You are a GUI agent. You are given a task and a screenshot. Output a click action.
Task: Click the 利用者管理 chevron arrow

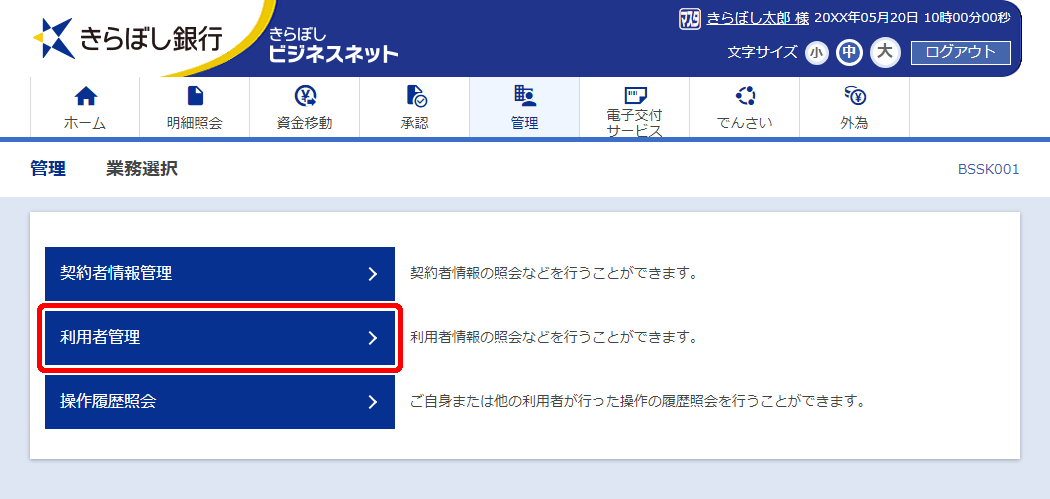[x=373, y=338]
